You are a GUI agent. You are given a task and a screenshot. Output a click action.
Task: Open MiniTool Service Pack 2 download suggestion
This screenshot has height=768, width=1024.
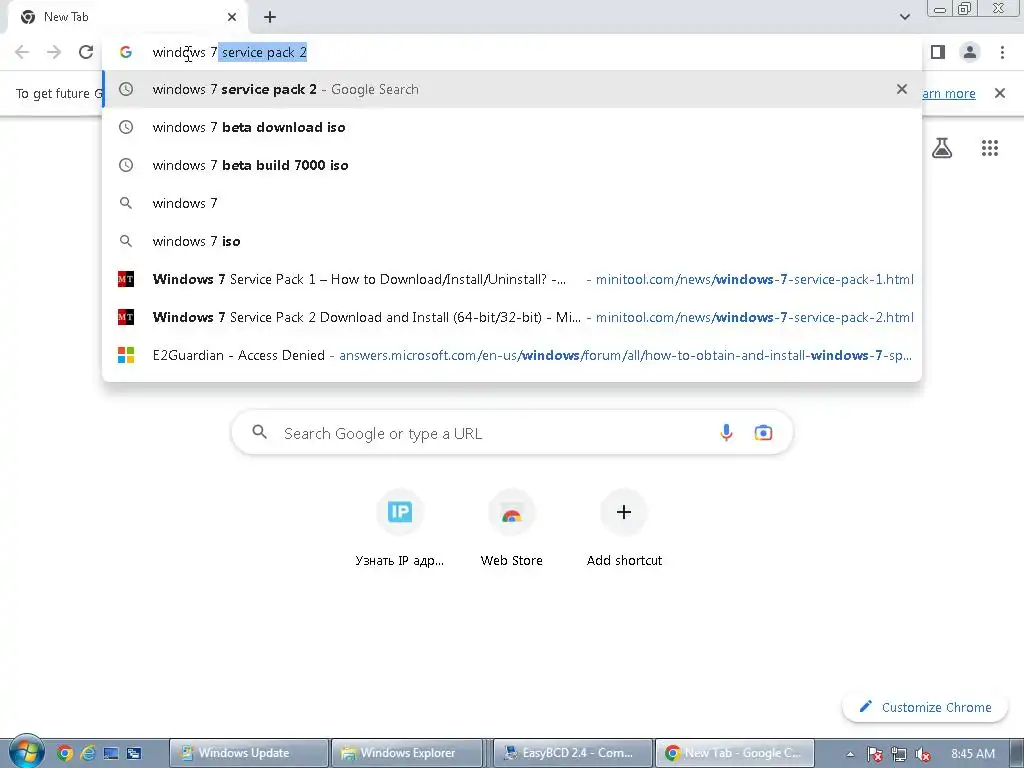pyautogui.click(x=512, y=317)
